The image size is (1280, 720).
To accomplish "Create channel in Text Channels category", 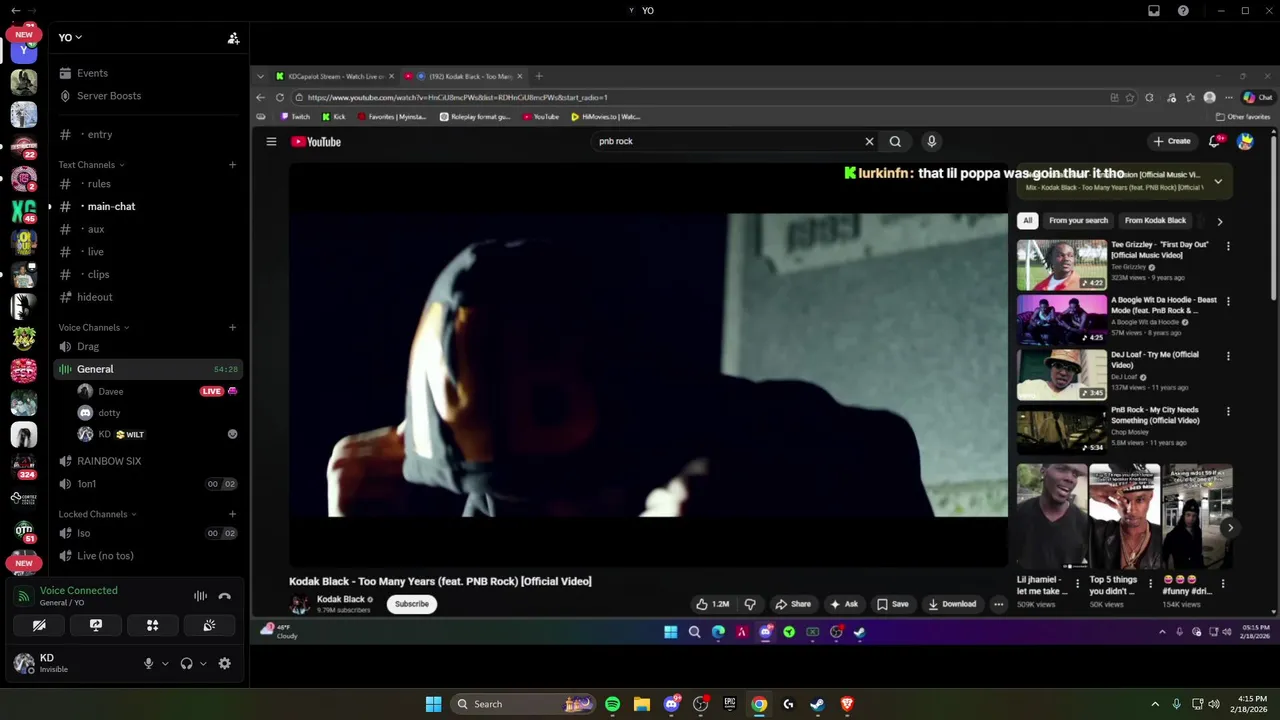I will (x=232, y=165).
